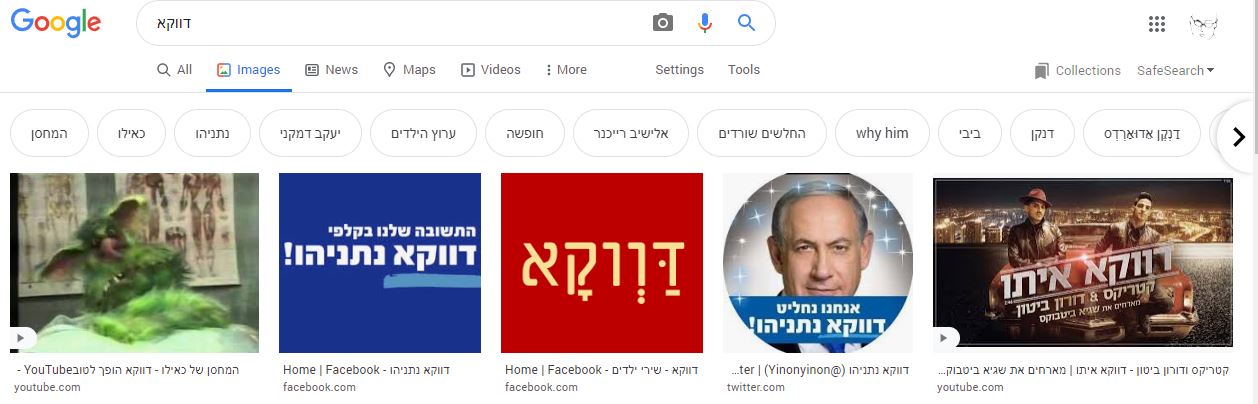This screenshot has width=1258, height=404.
Task: Select the 'נתניהו' filter chip
Action: [212, 133]
